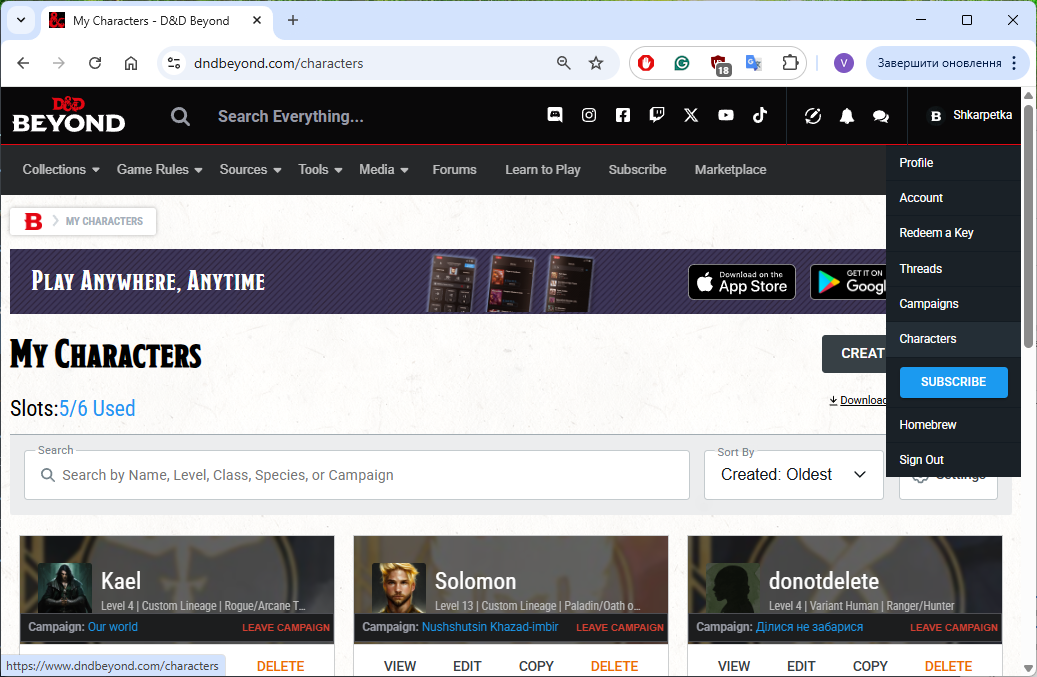Image resolution: width=1037 pixels, height=677 pixels.
Task: Open the Discord social icon
Action: click(x=555, y=115)
